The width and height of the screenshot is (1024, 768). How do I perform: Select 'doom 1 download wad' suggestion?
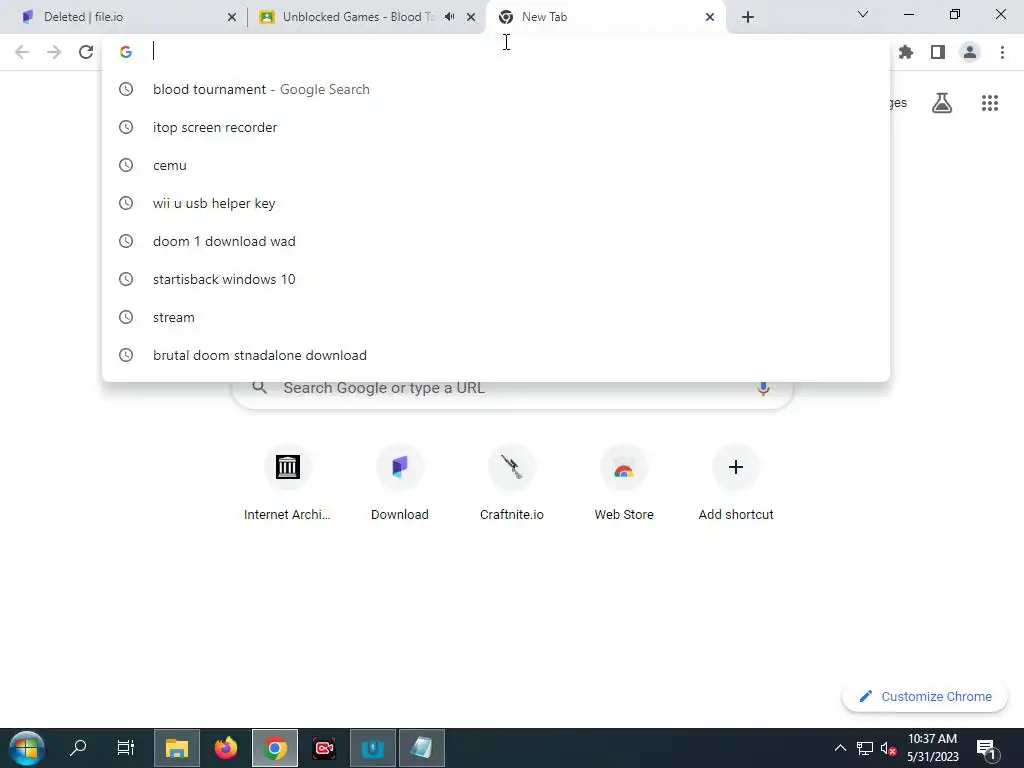click(496, 241)
